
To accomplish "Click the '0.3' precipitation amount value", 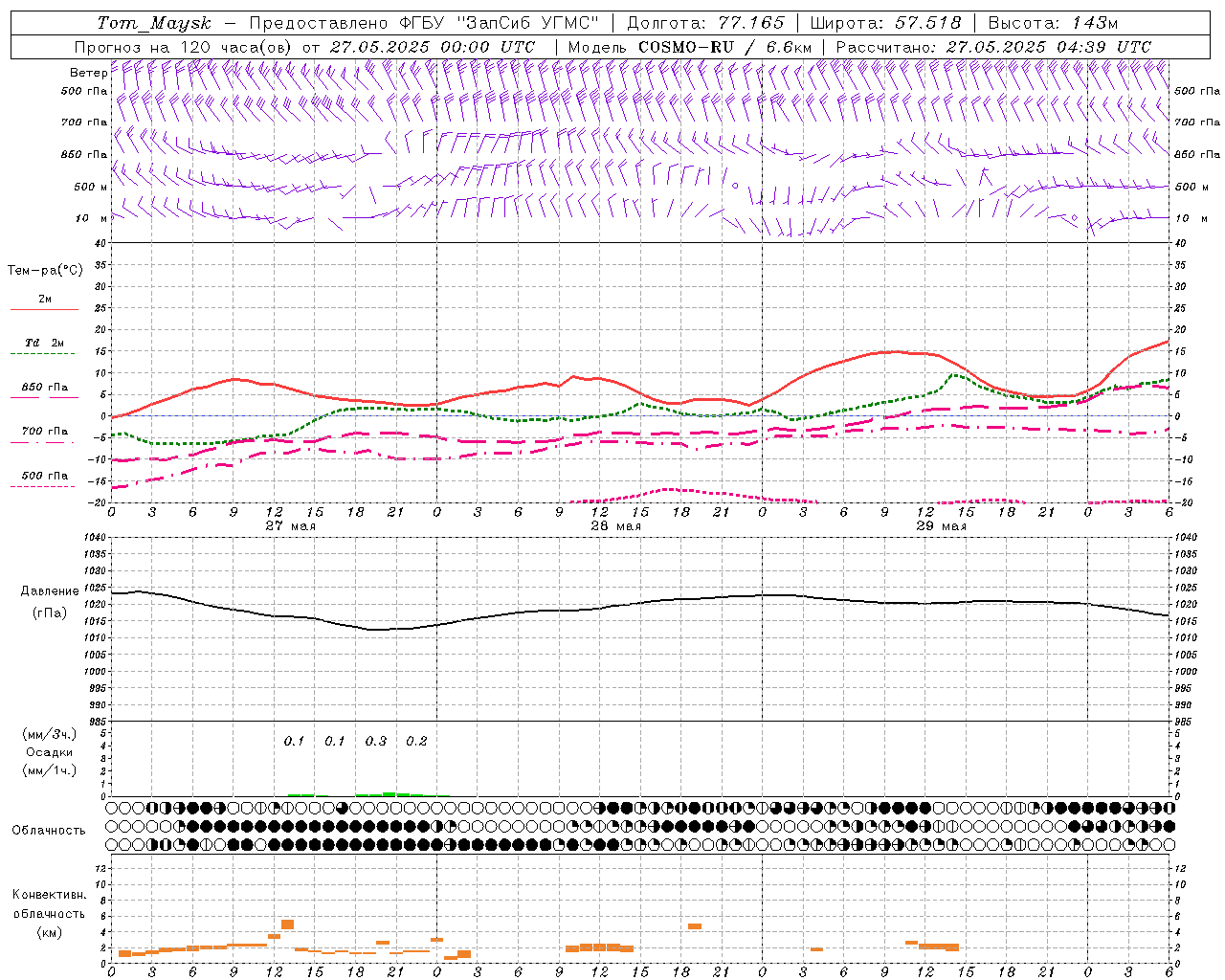I will (x=376, y=742).
